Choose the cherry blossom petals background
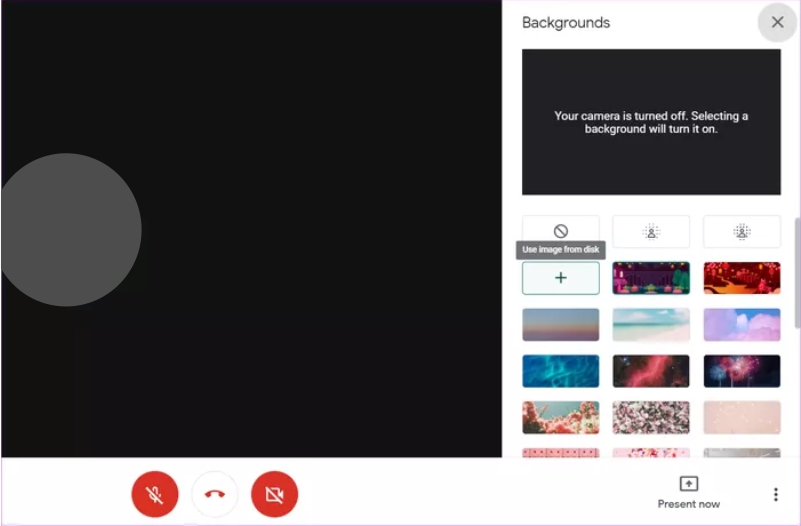 (x=651, y=417)
